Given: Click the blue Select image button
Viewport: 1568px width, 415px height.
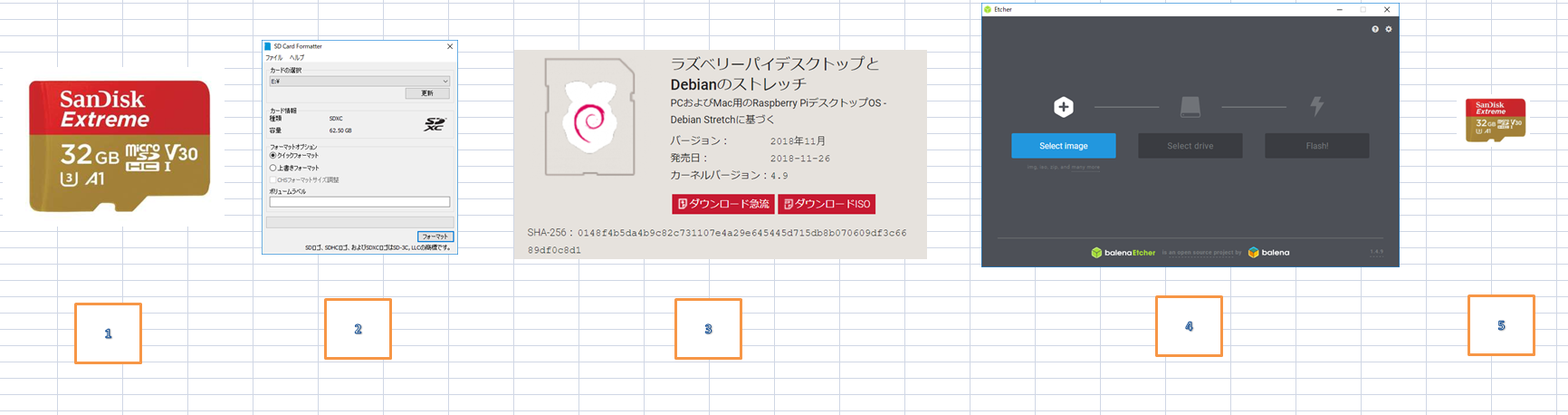Looking at the screenshot, I should (x=1064, y=146).
